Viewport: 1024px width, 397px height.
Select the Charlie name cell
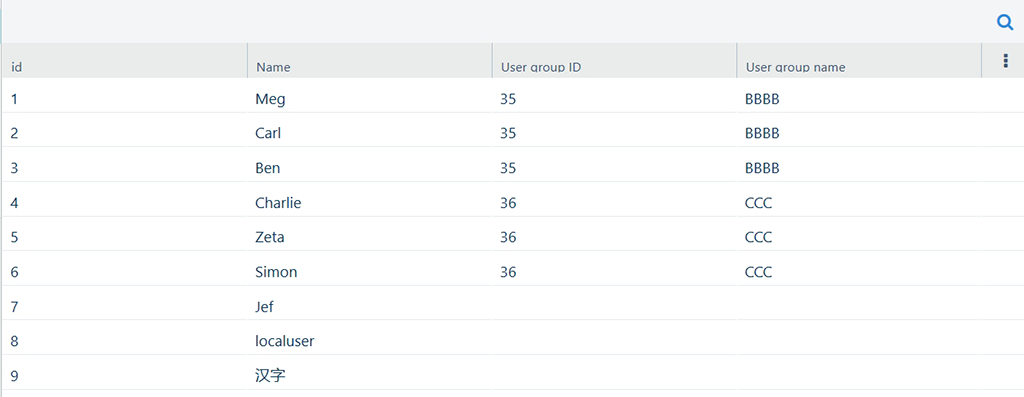pos(370,202)
